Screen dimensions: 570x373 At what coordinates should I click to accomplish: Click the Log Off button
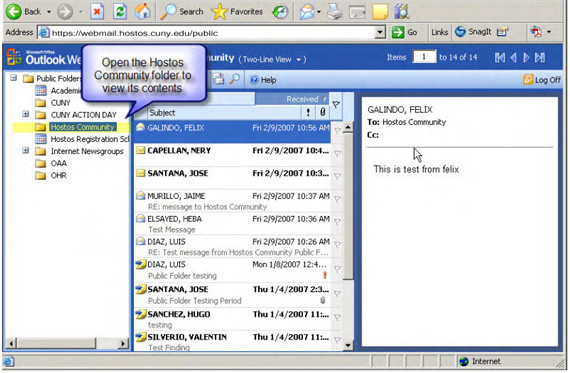click(542, 80)
